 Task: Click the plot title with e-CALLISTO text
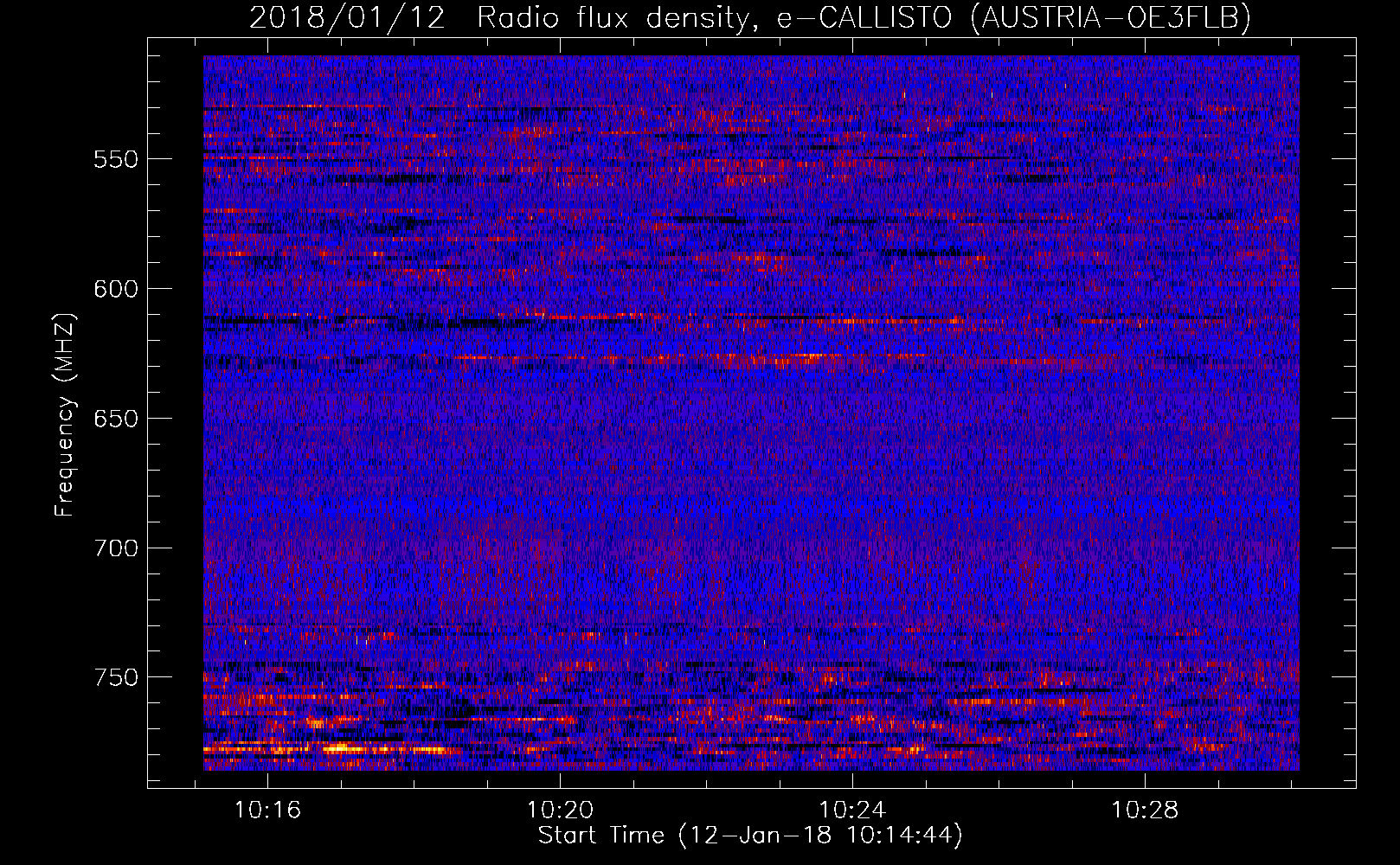[x=750, y=17]
